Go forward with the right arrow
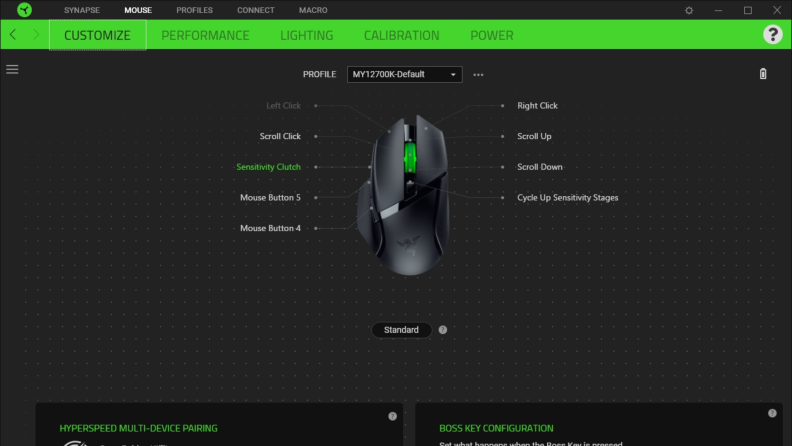The height and width of the screenshot is (446, 792). tap(36, 34)
